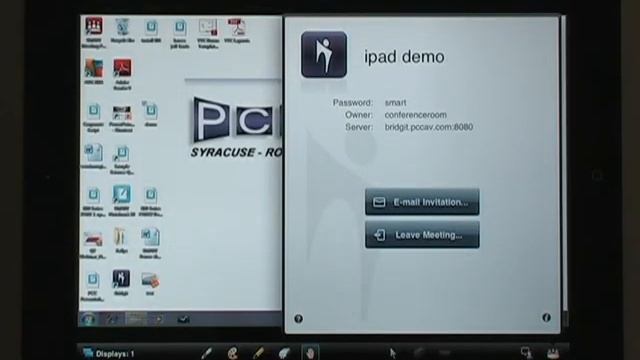Tap the 'ipad demo' meeting title

point(404,57)
